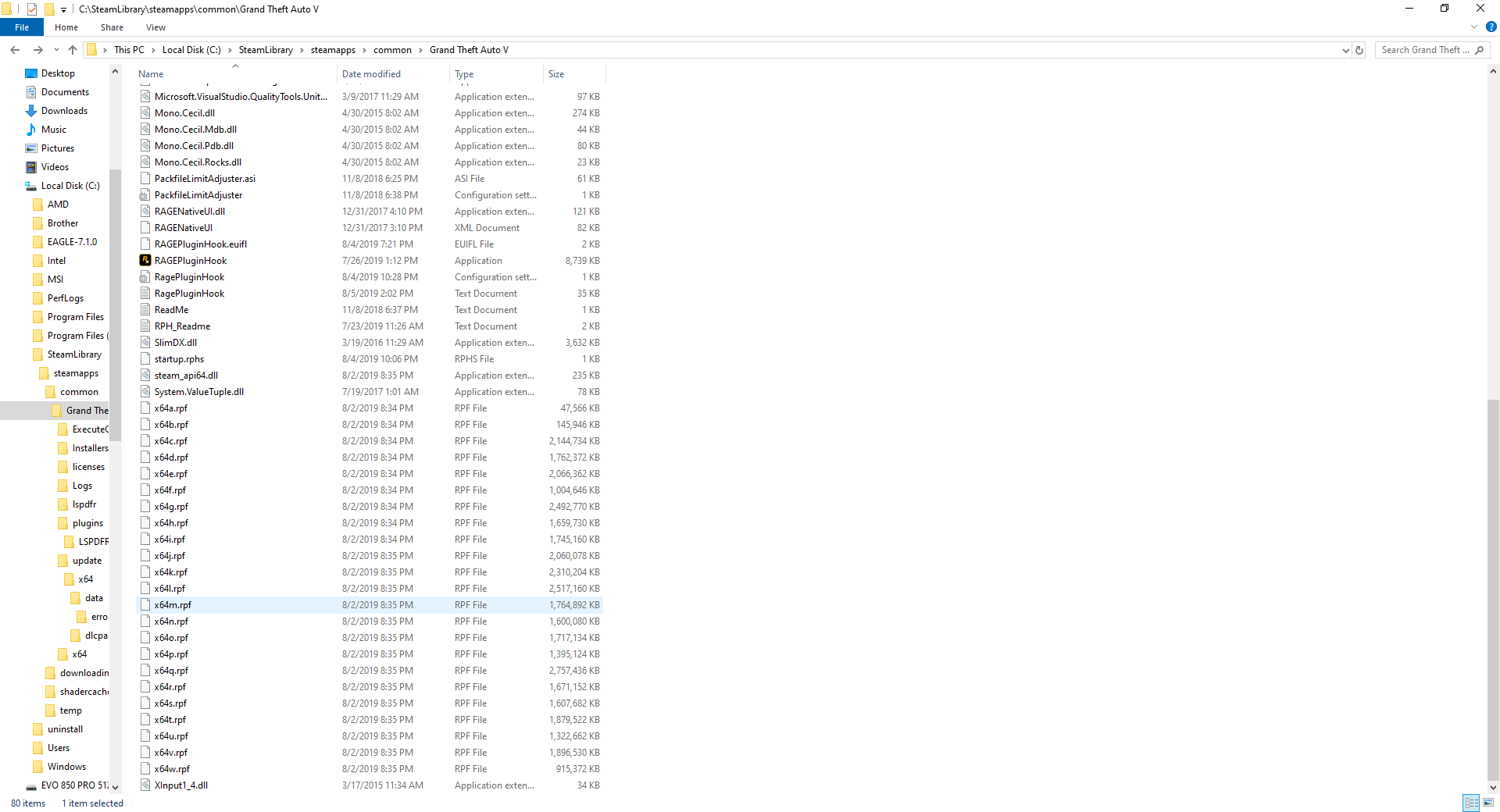Open the breadcrumb dropdown after common

click(420, 50)
